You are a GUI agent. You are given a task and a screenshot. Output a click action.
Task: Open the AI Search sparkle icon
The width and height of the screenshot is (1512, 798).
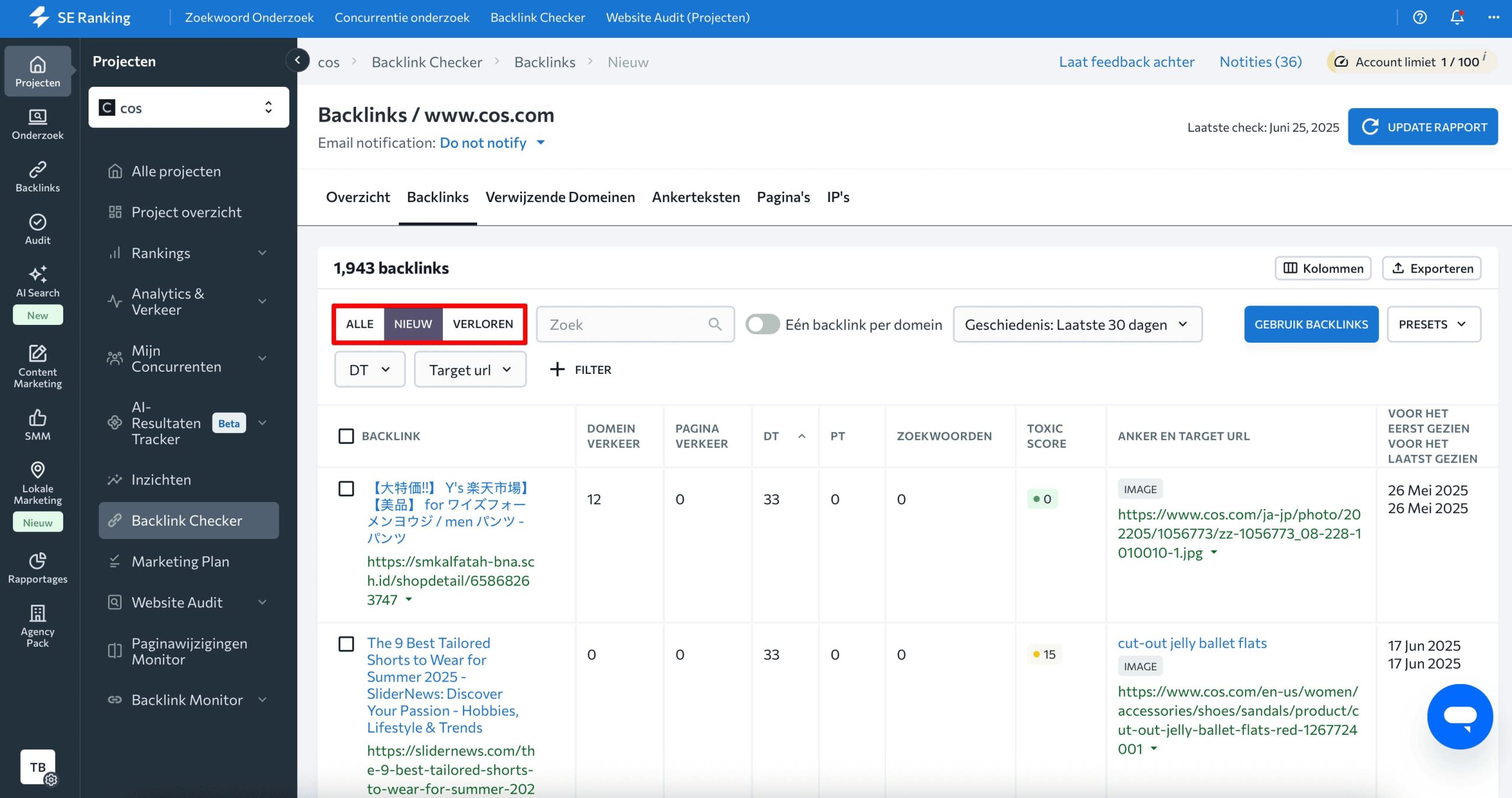pyautogui.click(x=38, y=282)
